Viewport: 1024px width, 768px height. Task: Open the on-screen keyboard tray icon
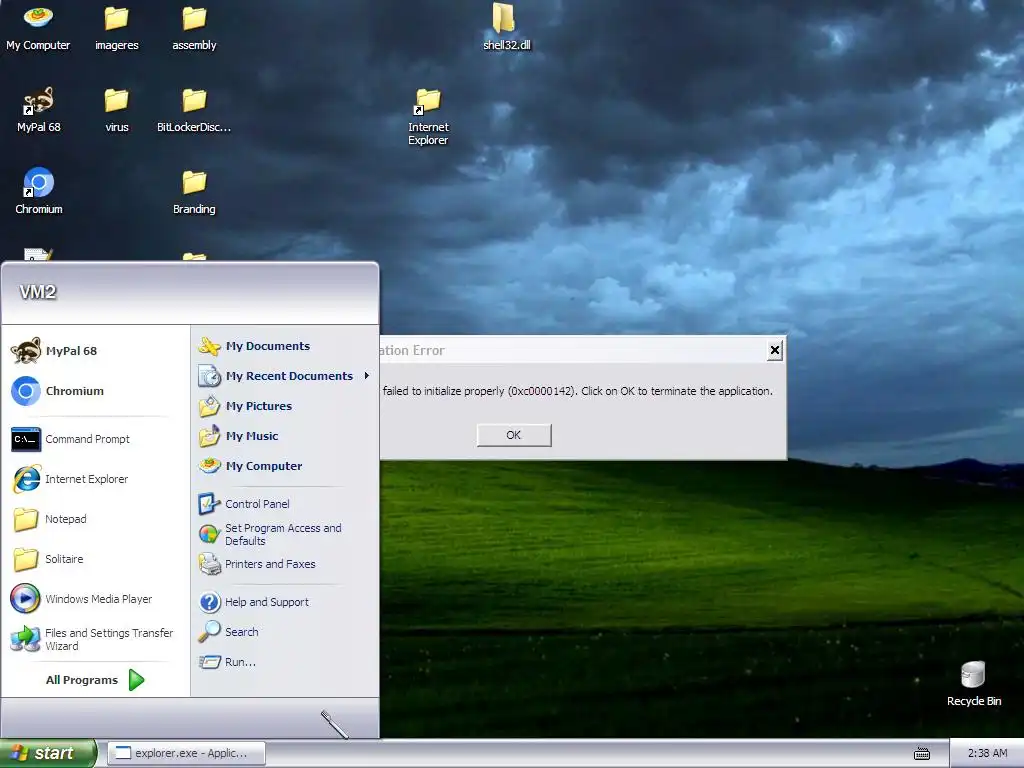(921, 754)
